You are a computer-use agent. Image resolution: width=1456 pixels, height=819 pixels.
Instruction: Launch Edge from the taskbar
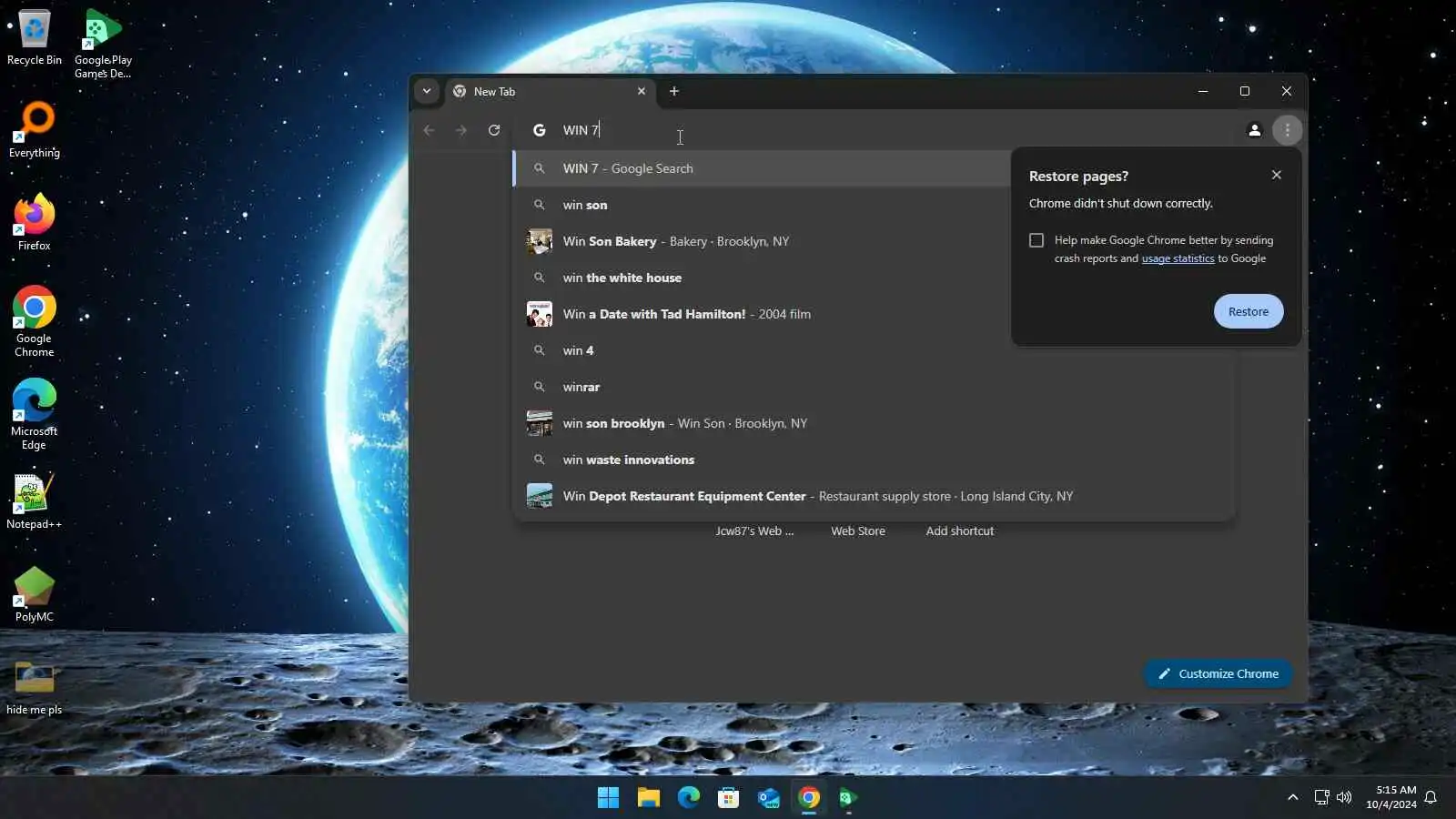pyautogui.click(x=688, y=798)
